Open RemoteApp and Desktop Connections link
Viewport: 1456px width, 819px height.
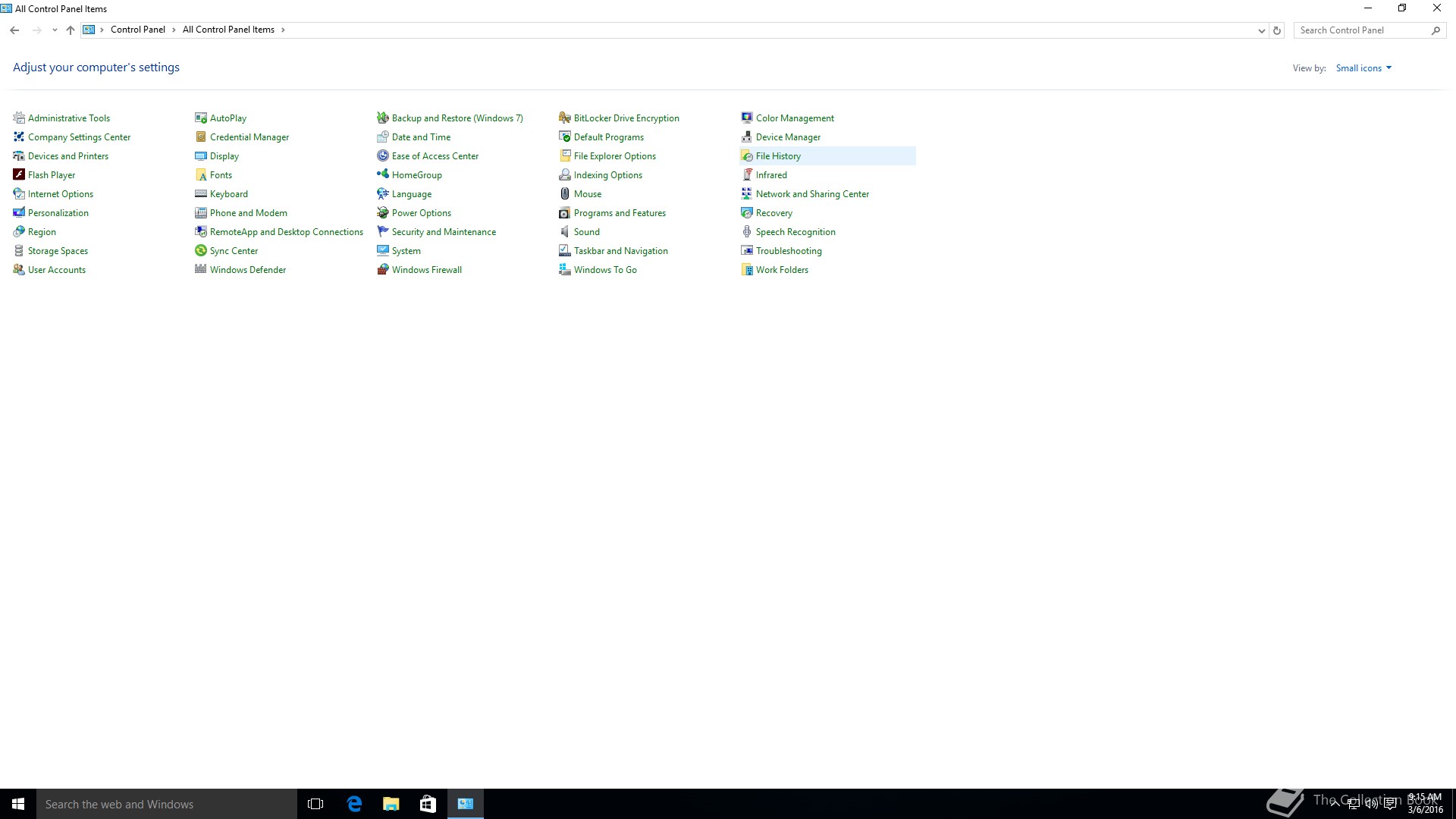(x=287, y=231)
